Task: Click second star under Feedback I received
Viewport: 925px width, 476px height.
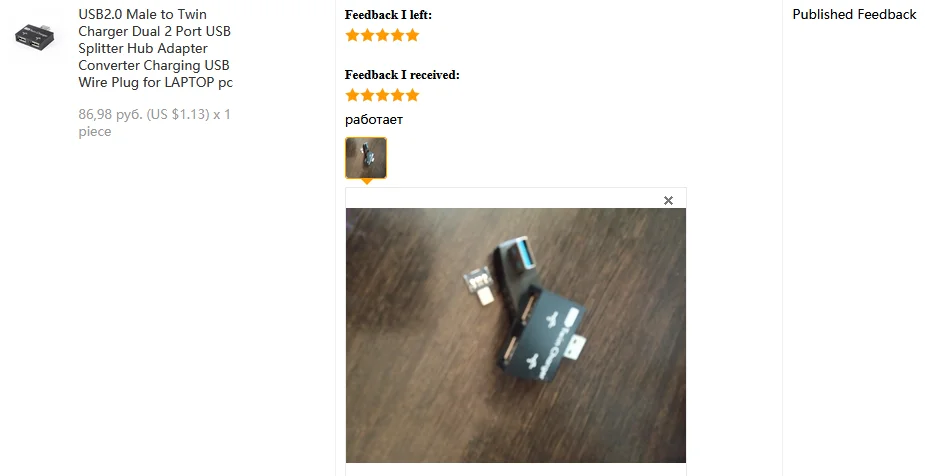Action: pos(368,95)
